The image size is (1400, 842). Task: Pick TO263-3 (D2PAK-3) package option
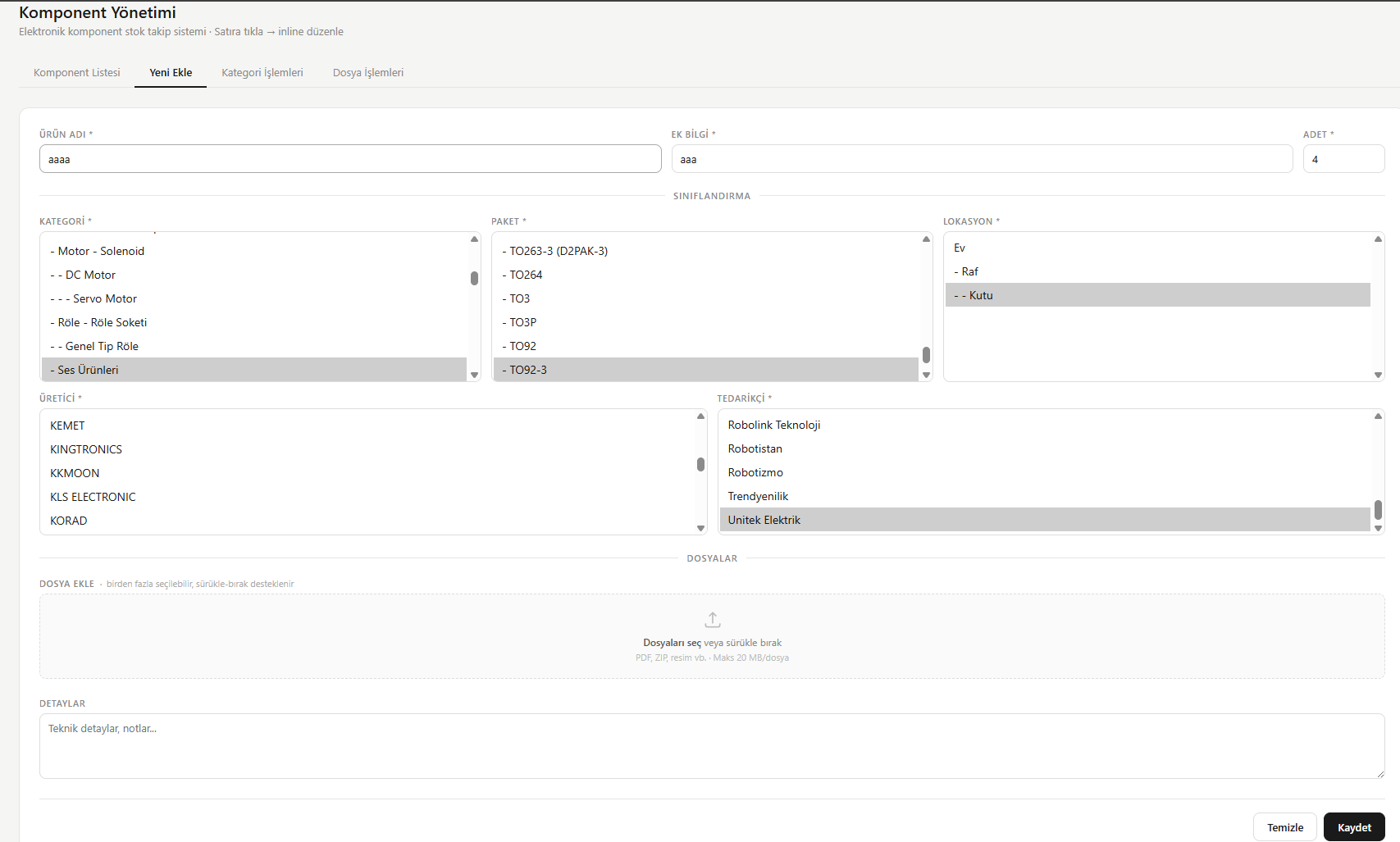[559, 252]
